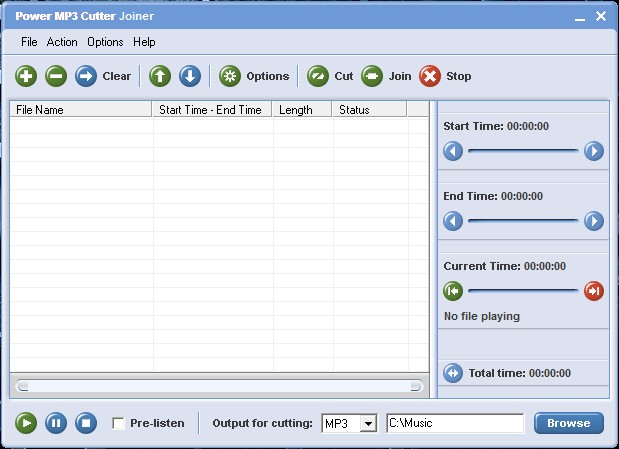Viewport: 619px width, 449px height.
Task: Open the Options menu
Action: click(x=105, y=42)
